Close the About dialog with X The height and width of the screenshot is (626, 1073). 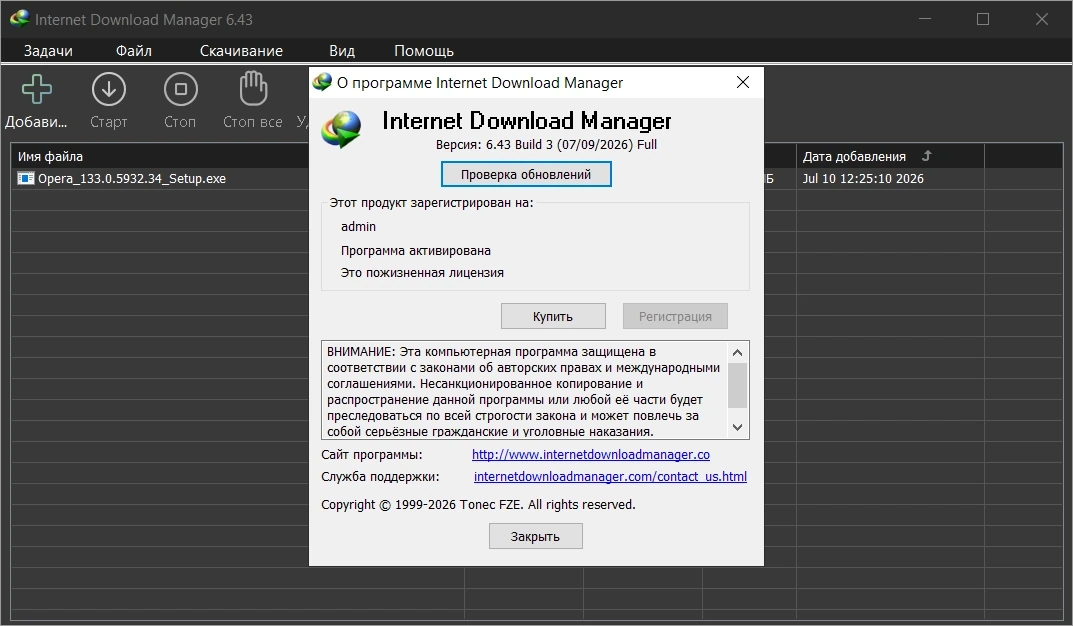tap(742, 83)
